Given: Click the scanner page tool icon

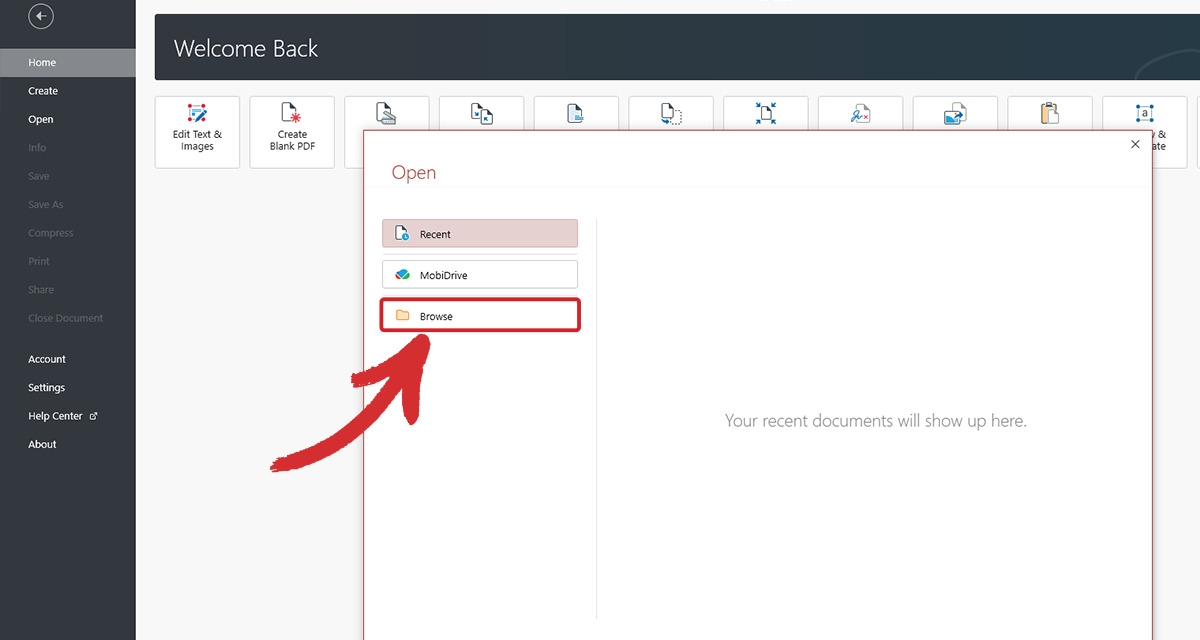Looking at the screenshot, I should pyautogui.click(x=386, y=113).
